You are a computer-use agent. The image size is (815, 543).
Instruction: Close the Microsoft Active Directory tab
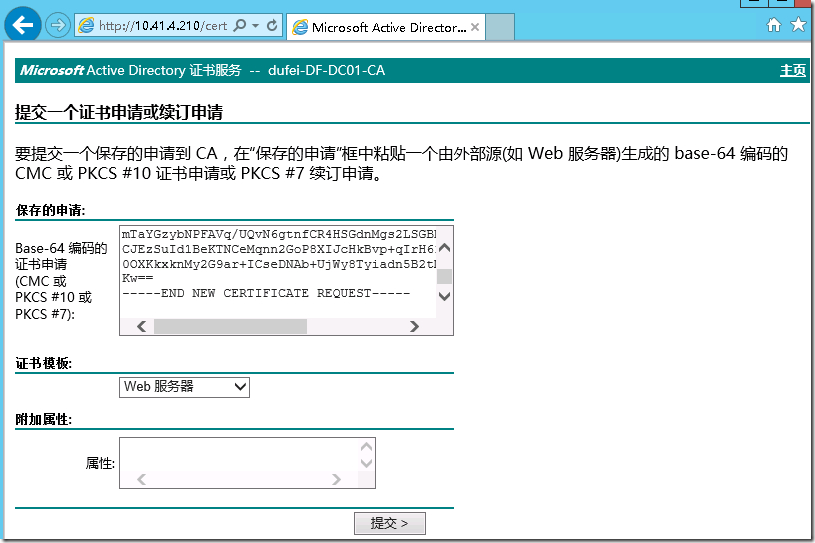pos(475,27)
